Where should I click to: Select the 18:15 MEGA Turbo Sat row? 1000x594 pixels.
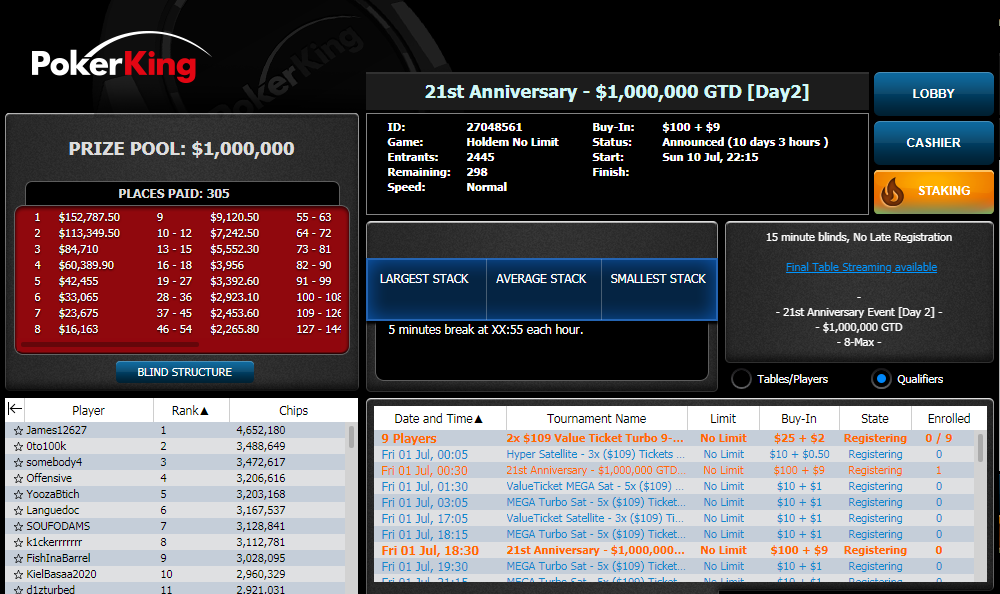pos(676,534)
